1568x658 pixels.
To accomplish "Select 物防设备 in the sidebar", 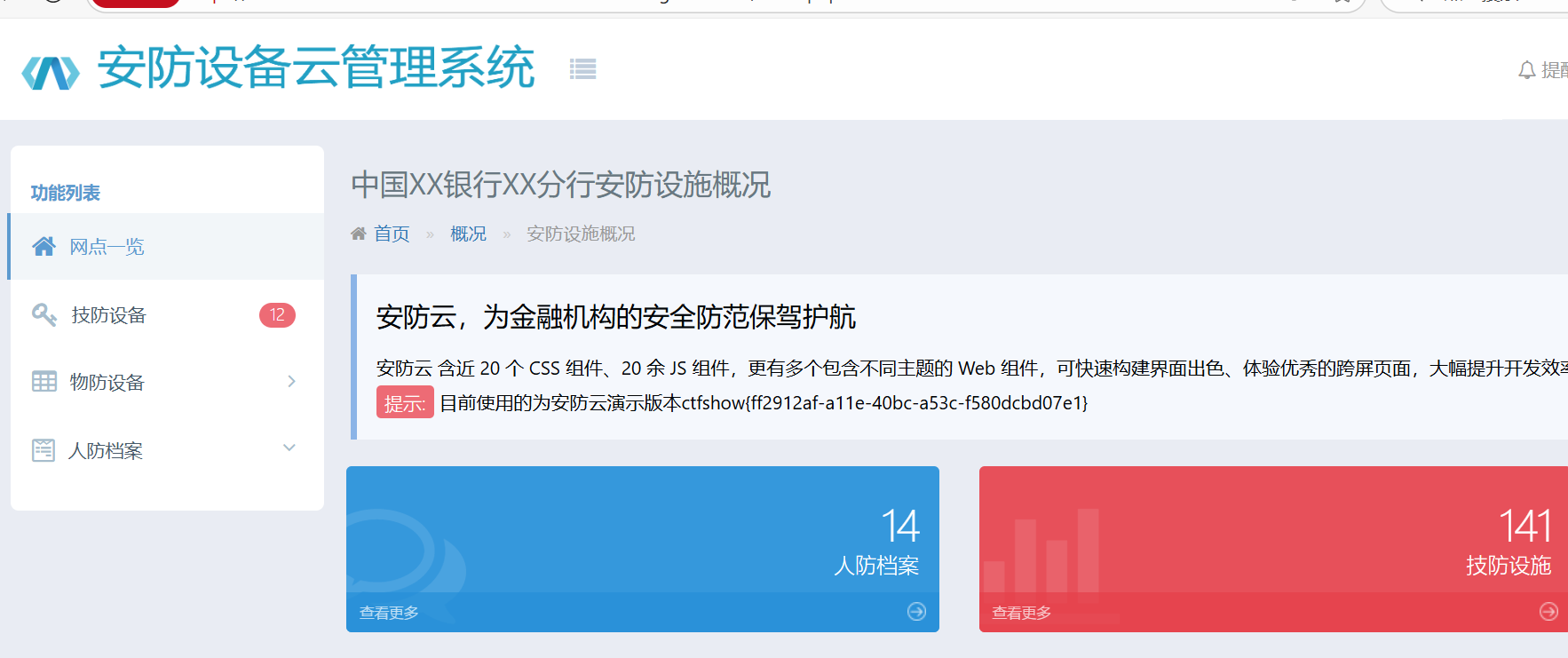I will pos(167,382).
